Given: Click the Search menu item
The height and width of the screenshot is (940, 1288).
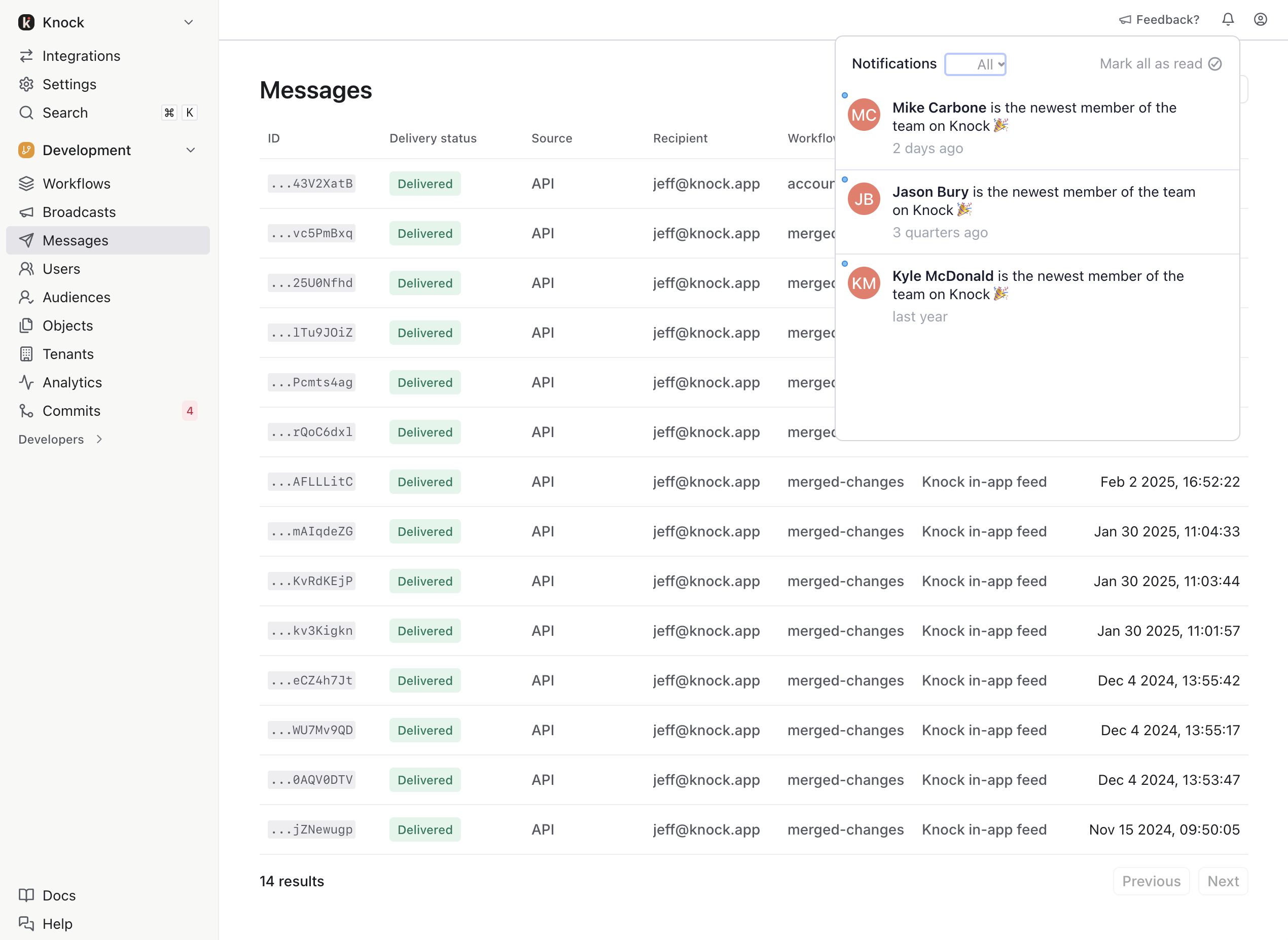Looking at the screenshot, I should point(64,112).
